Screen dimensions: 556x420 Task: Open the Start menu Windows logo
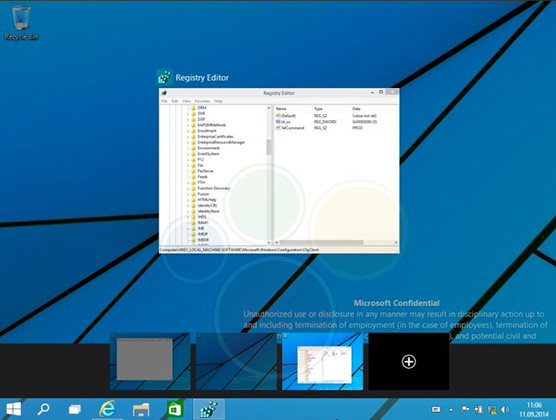(13, 409)
